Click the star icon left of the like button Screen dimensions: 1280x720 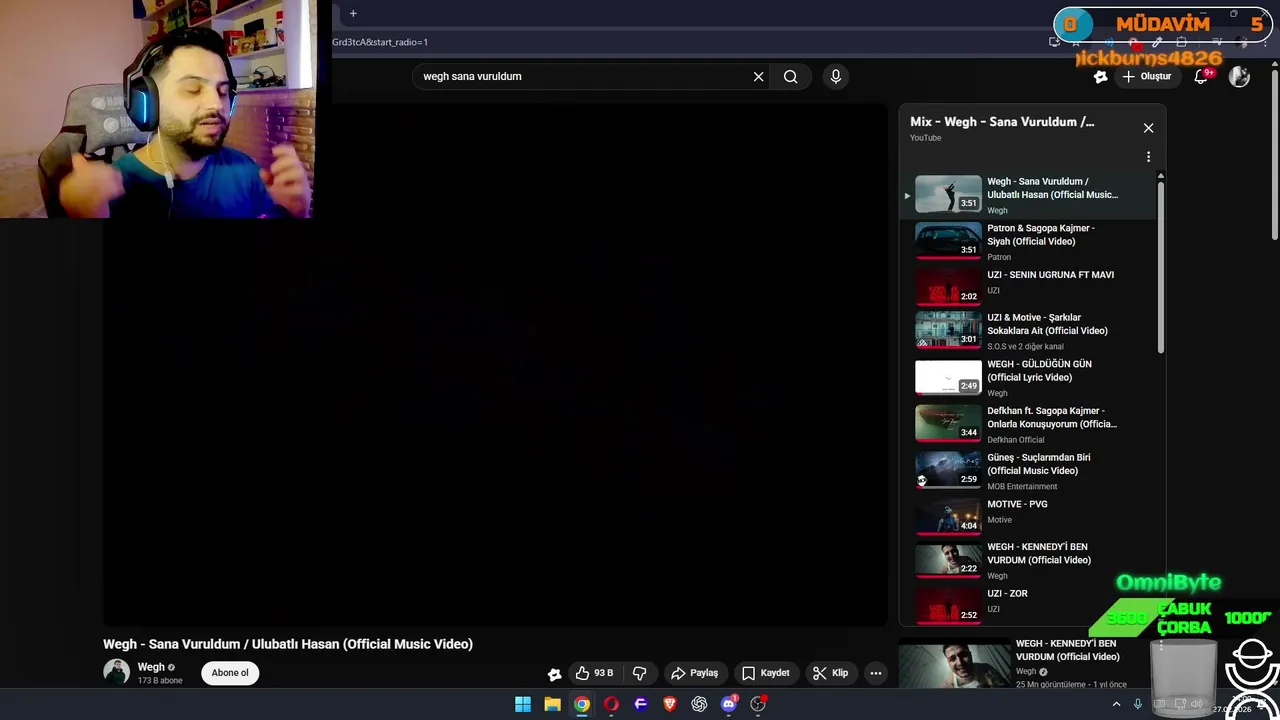coord(555,674)
